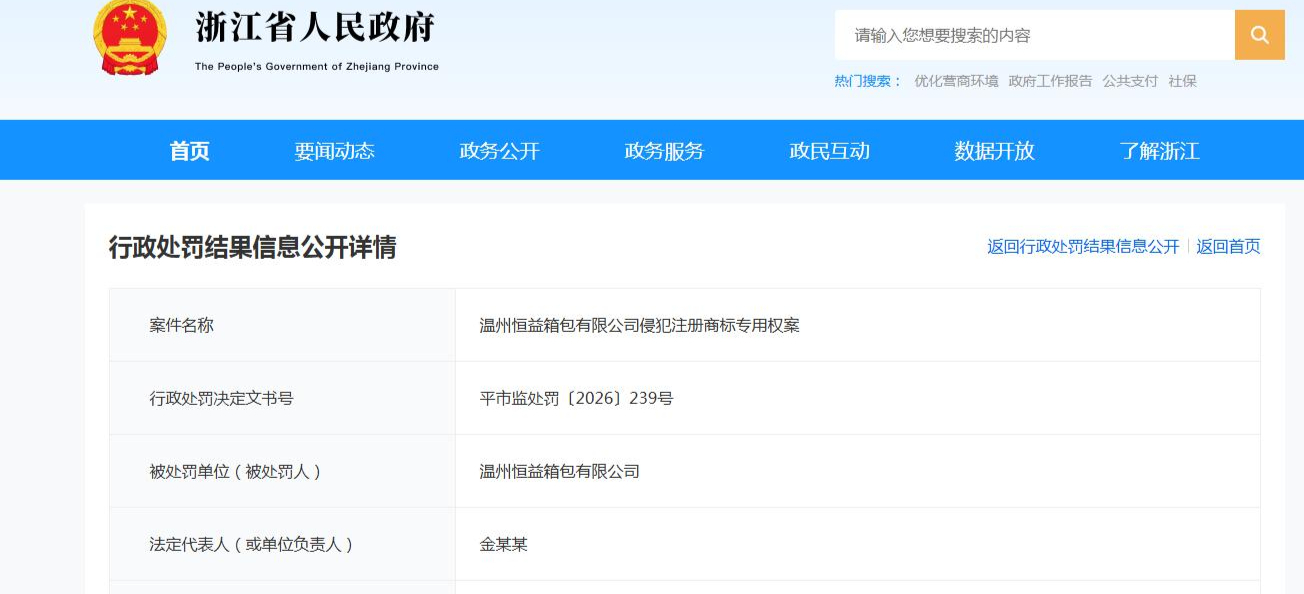The height and width of the screenshot is (594, 1304).
Task: Open the 政务服务 navigation tab
Action: tap(664, 151)
